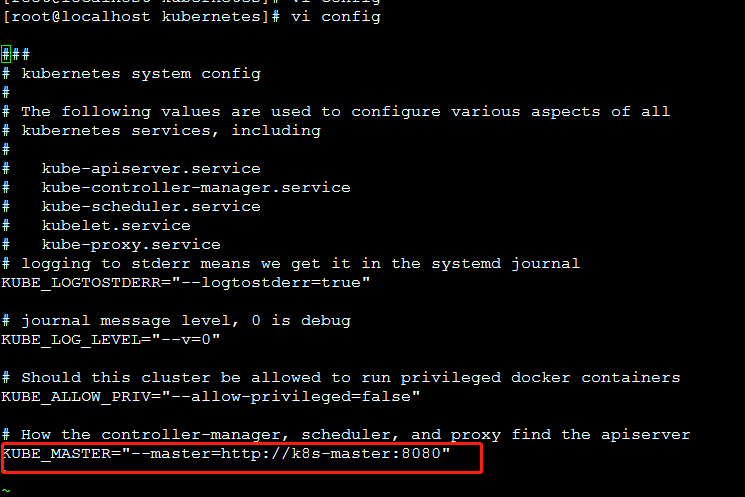Screen dimensions: 745x497
Task: Click the "The following values" comment line
Action: pos(345,111)
